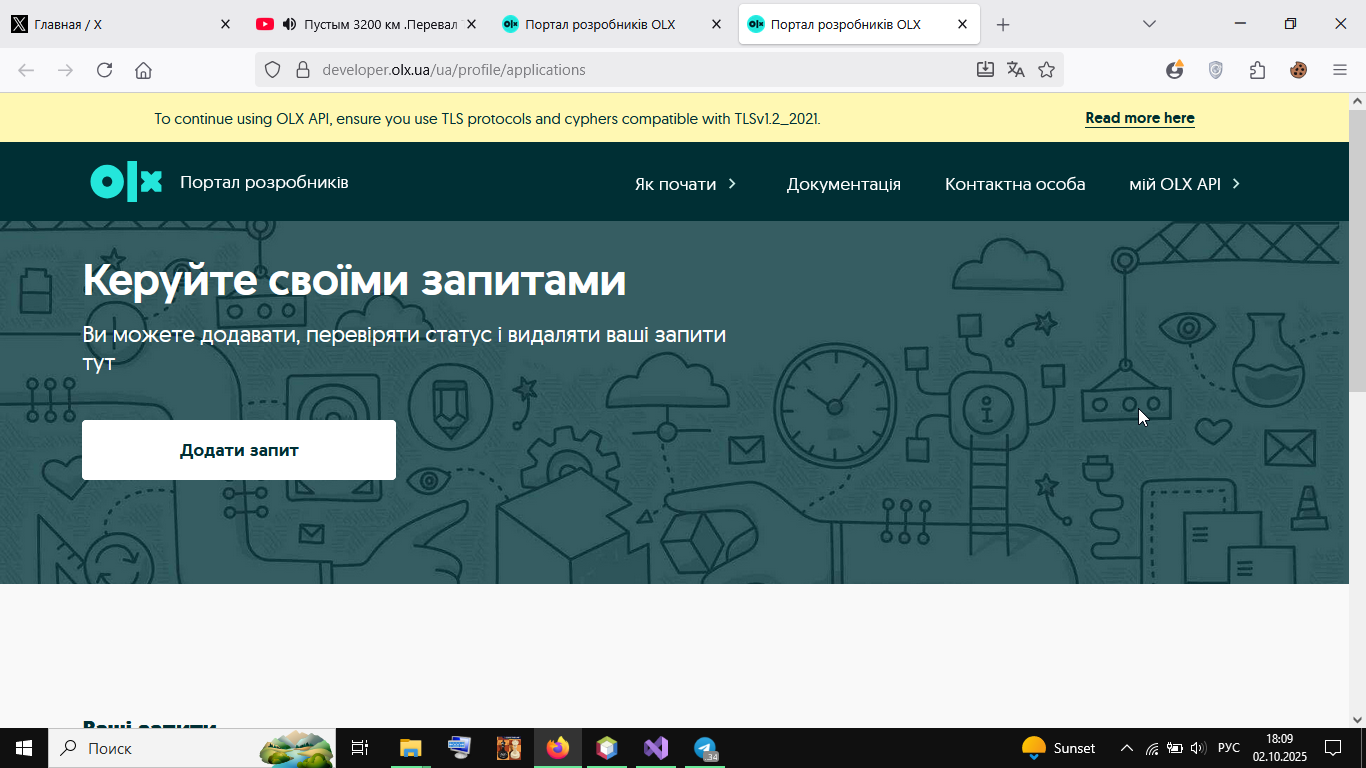Switch to the "Главная / X" tab
The width and height of the screenshot is (1366, 768).
pos(122,24)
